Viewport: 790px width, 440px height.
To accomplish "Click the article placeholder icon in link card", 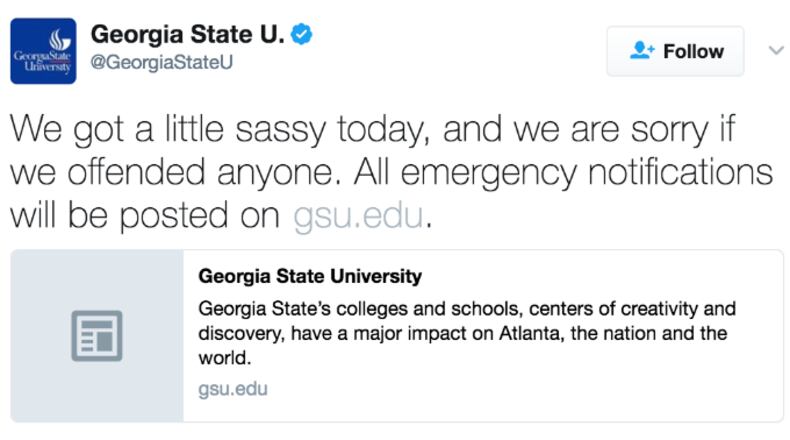I will click(x=97, y=335).
